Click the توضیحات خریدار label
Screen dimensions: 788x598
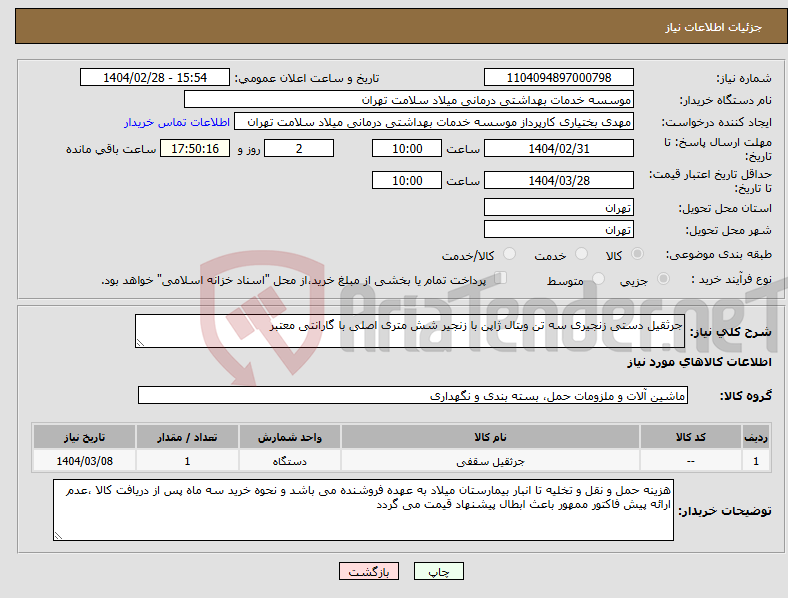click(725, 511)
